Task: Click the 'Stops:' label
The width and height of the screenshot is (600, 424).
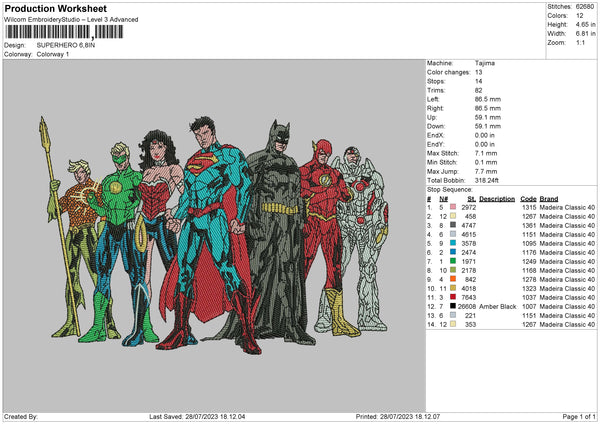Action: coord(436,81)
